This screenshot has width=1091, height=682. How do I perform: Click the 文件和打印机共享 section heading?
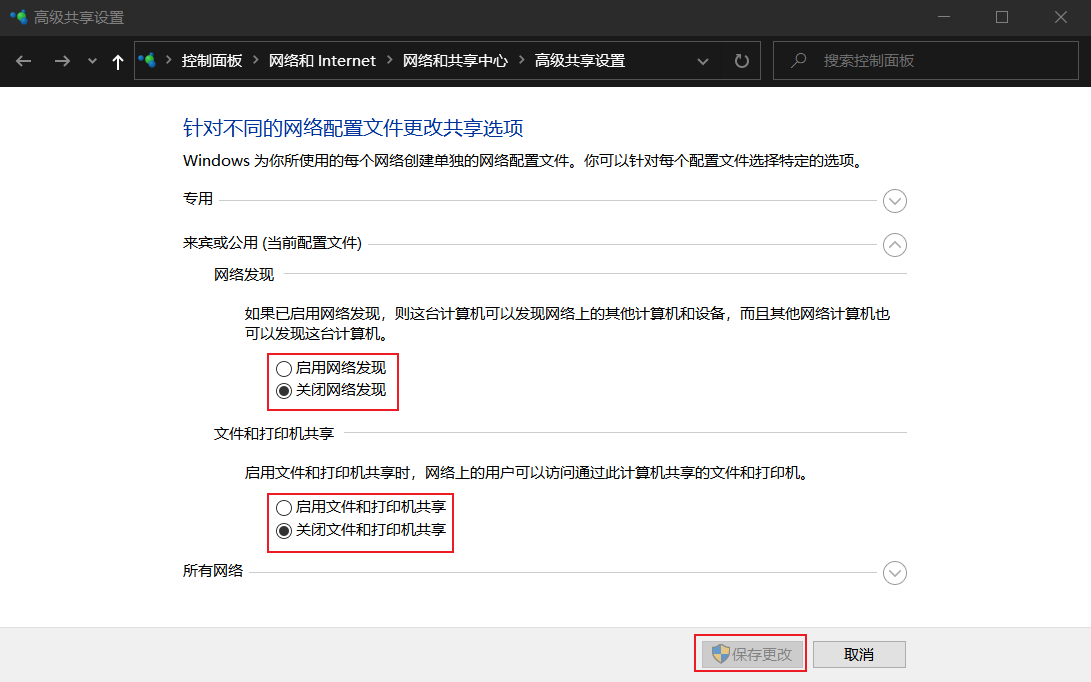pos(273,434)
